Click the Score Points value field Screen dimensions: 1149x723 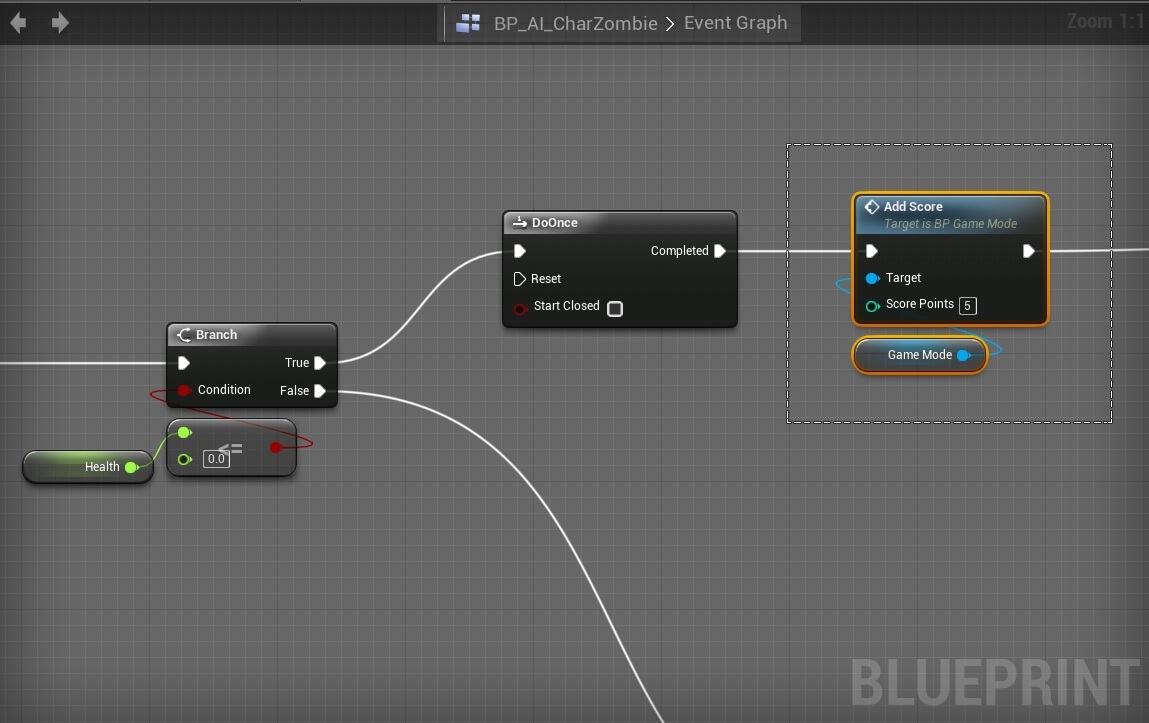point(967,305)
